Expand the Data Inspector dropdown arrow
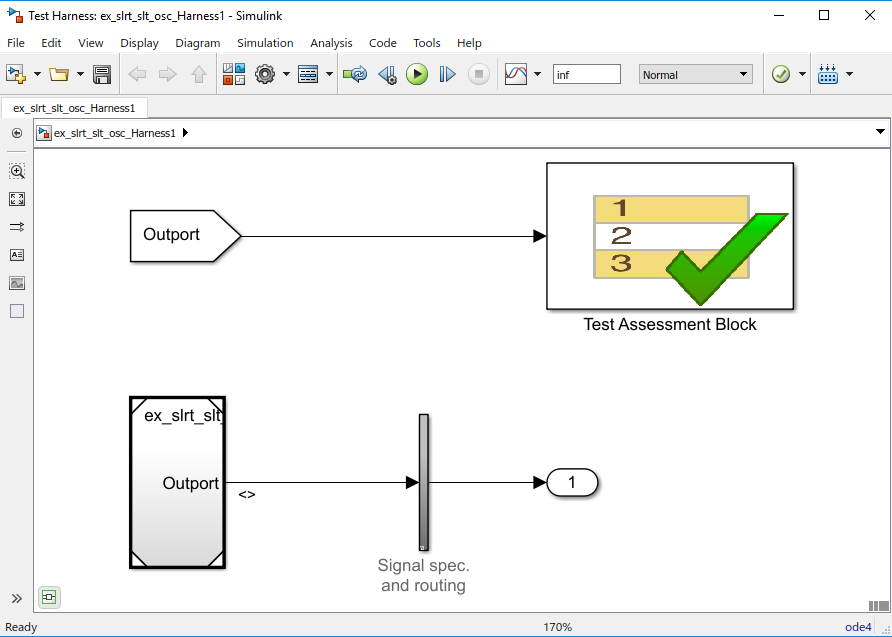The height and width of the screenshot is (637, 892). tap(537, 74)
